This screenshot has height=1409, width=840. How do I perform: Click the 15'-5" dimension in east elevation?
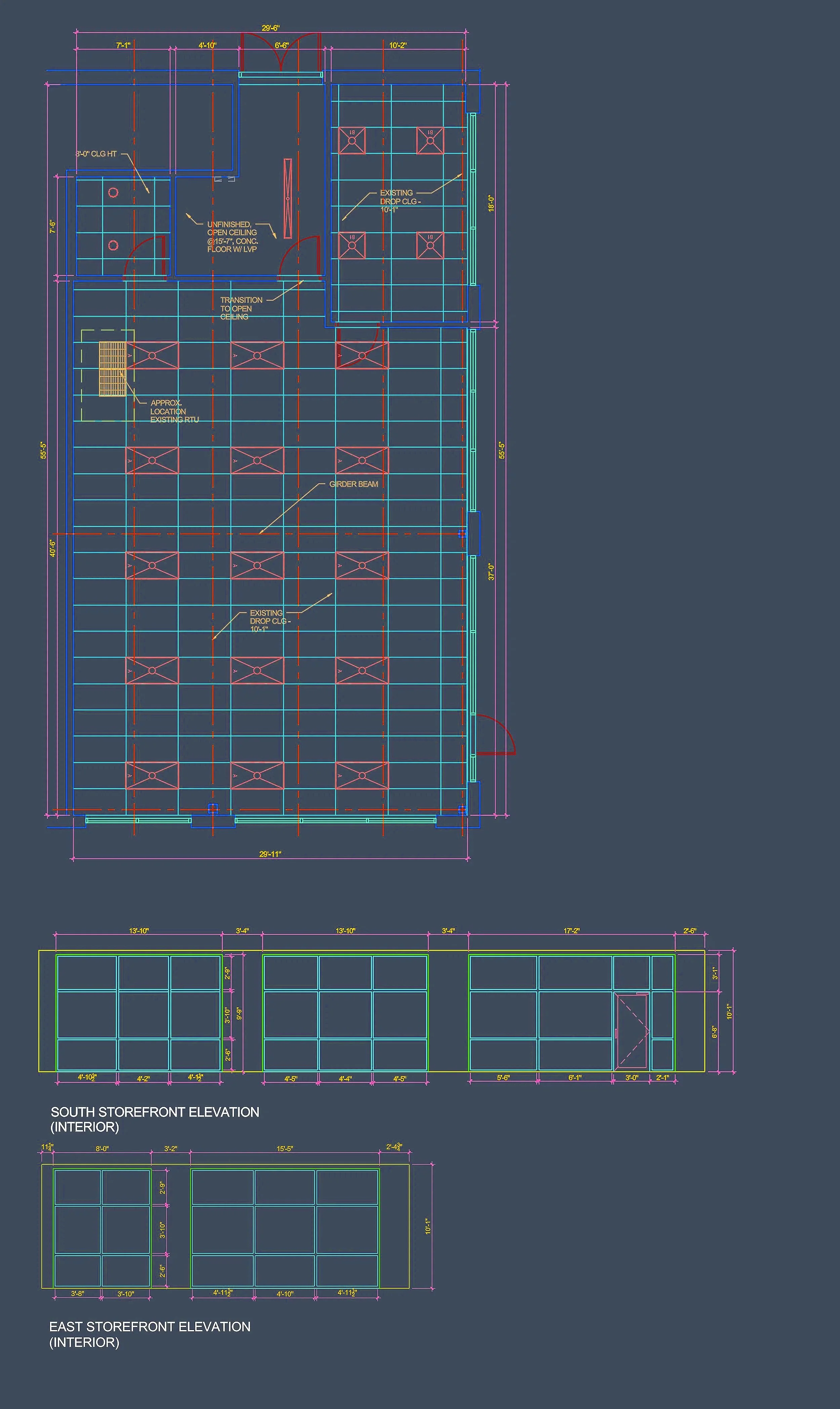[285, 1149]
